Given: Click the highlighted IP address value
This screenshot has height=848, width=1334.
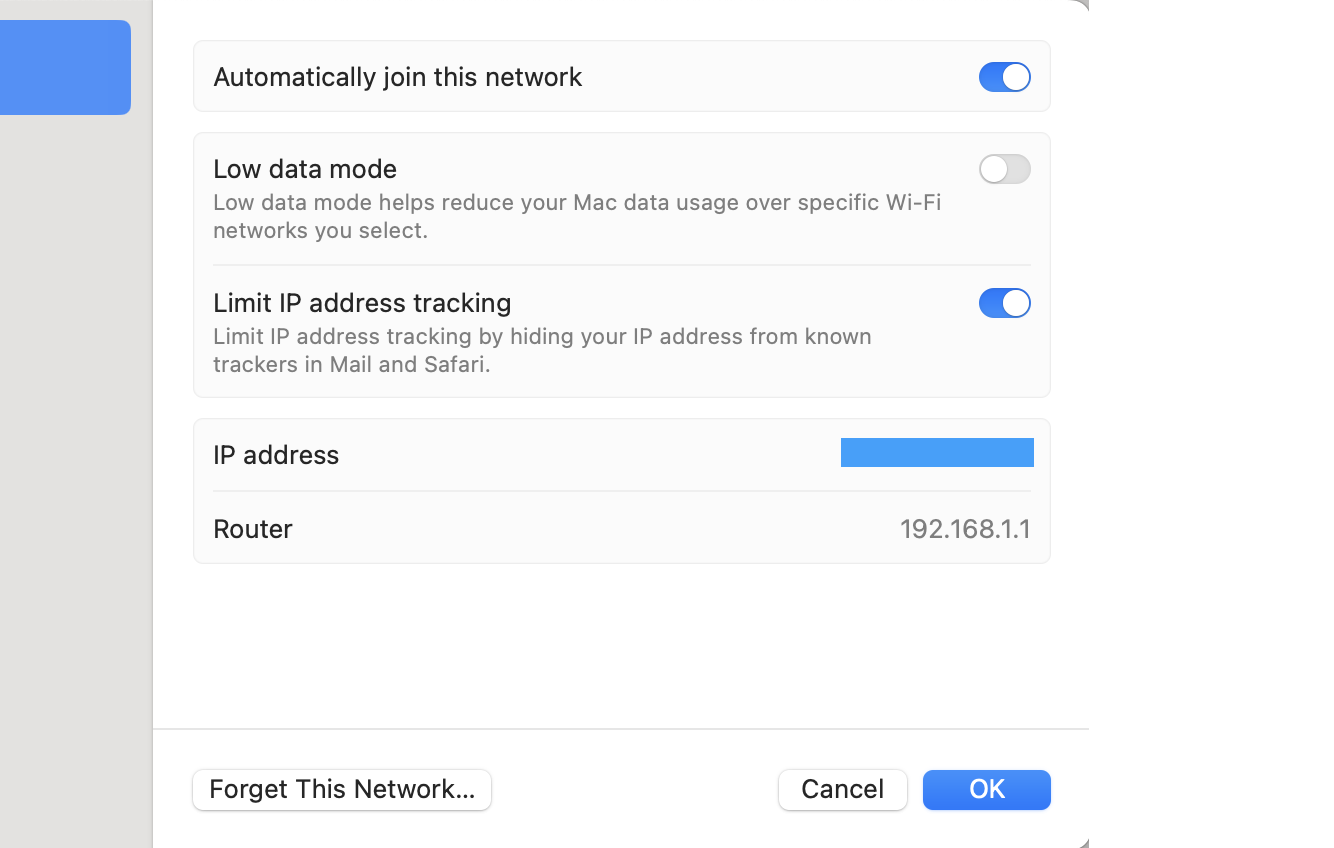Looking at the screenshot, I should [x=937, y=453].
